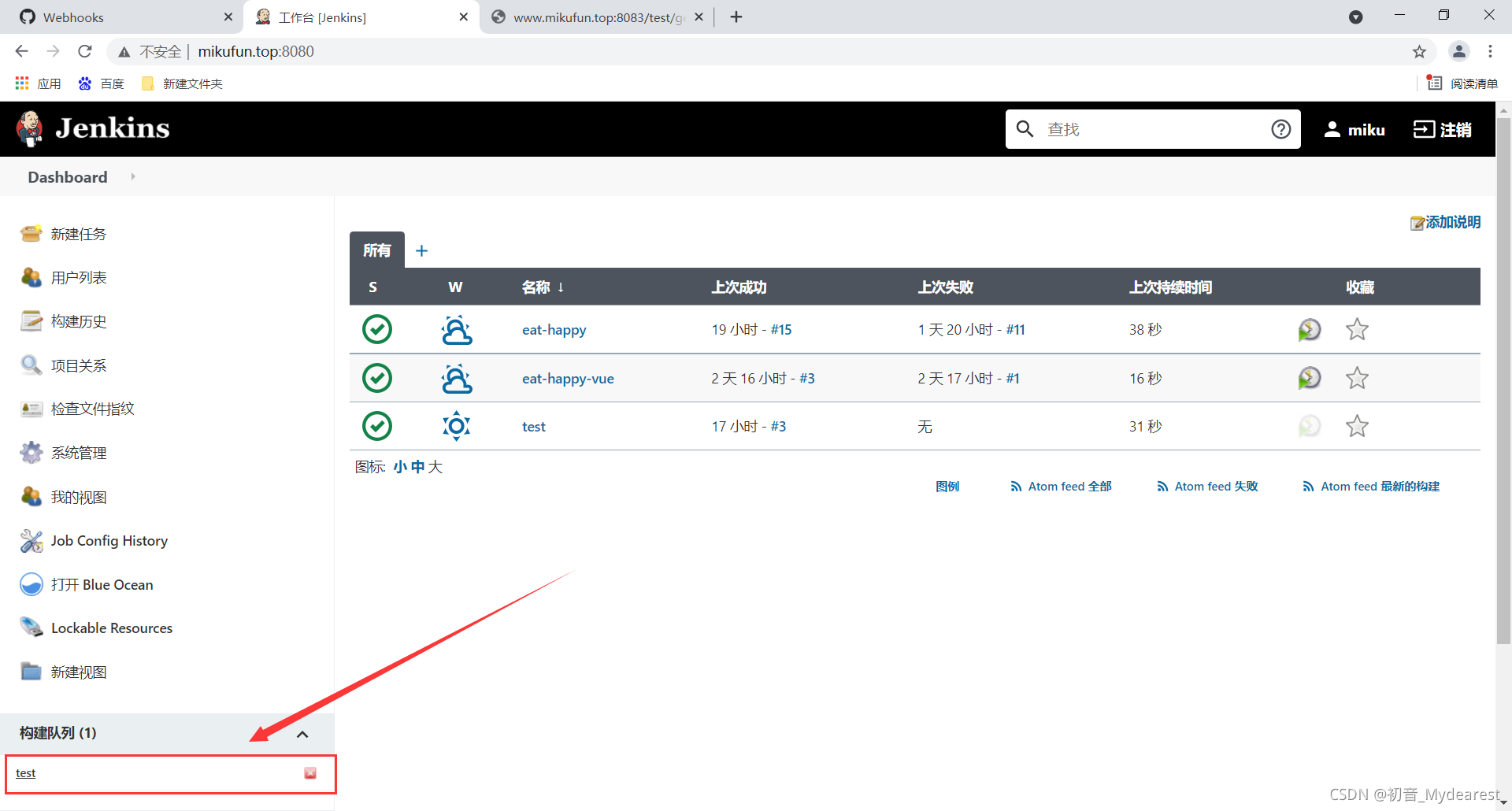The height and width of the screenshot is (811, 1512).
Task: Set icon size to 中
Action: (417, 467)
